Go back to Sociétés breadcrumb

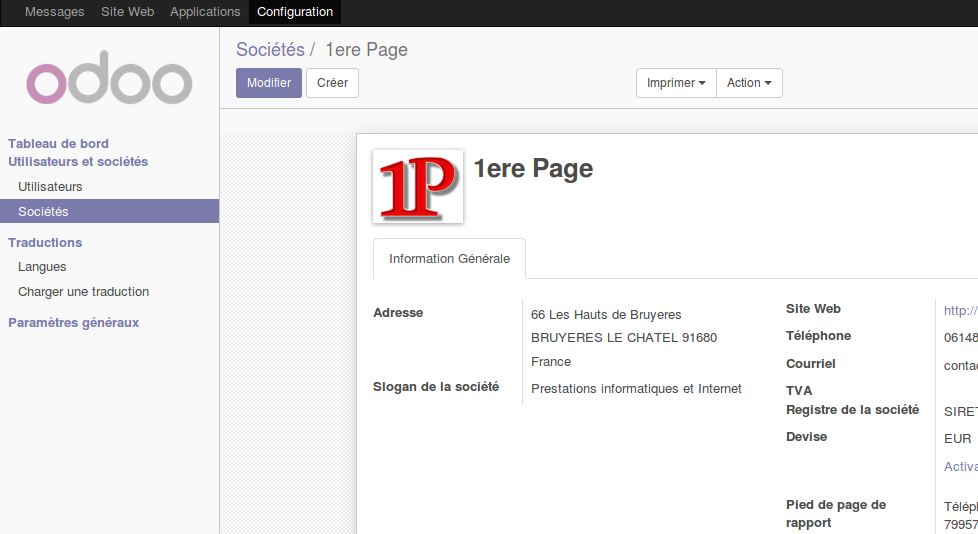click(x=270, y=50)
